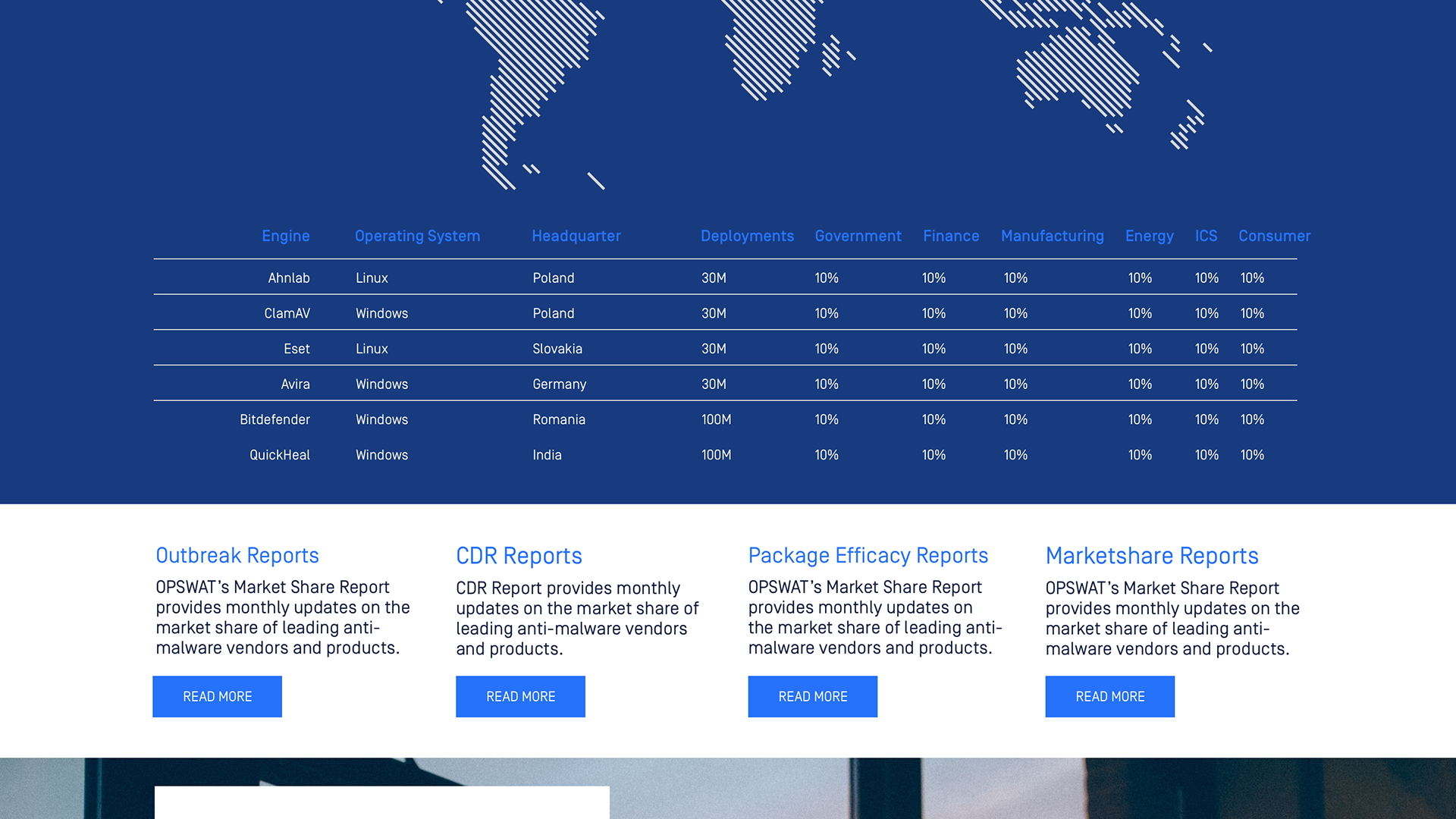
Task: Click the Headquarter column header
Action: point(576,236)
